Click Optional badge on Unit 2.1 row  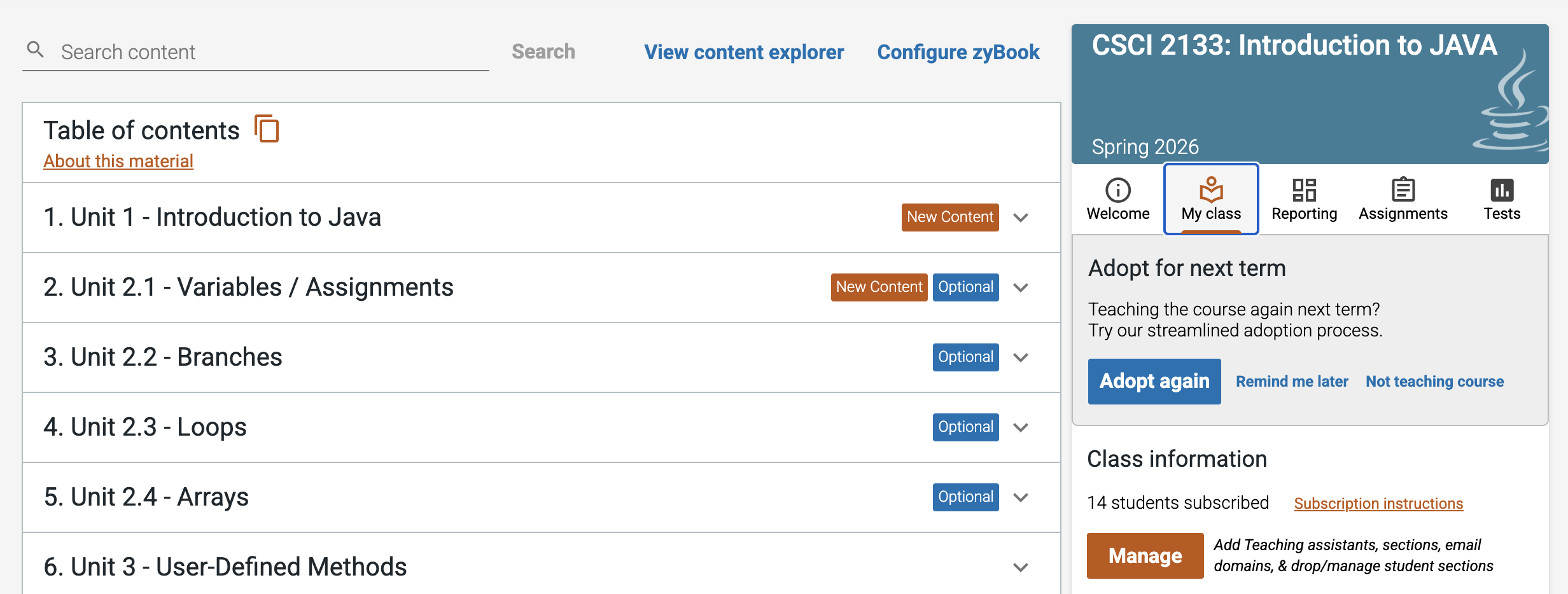[966, 287]
